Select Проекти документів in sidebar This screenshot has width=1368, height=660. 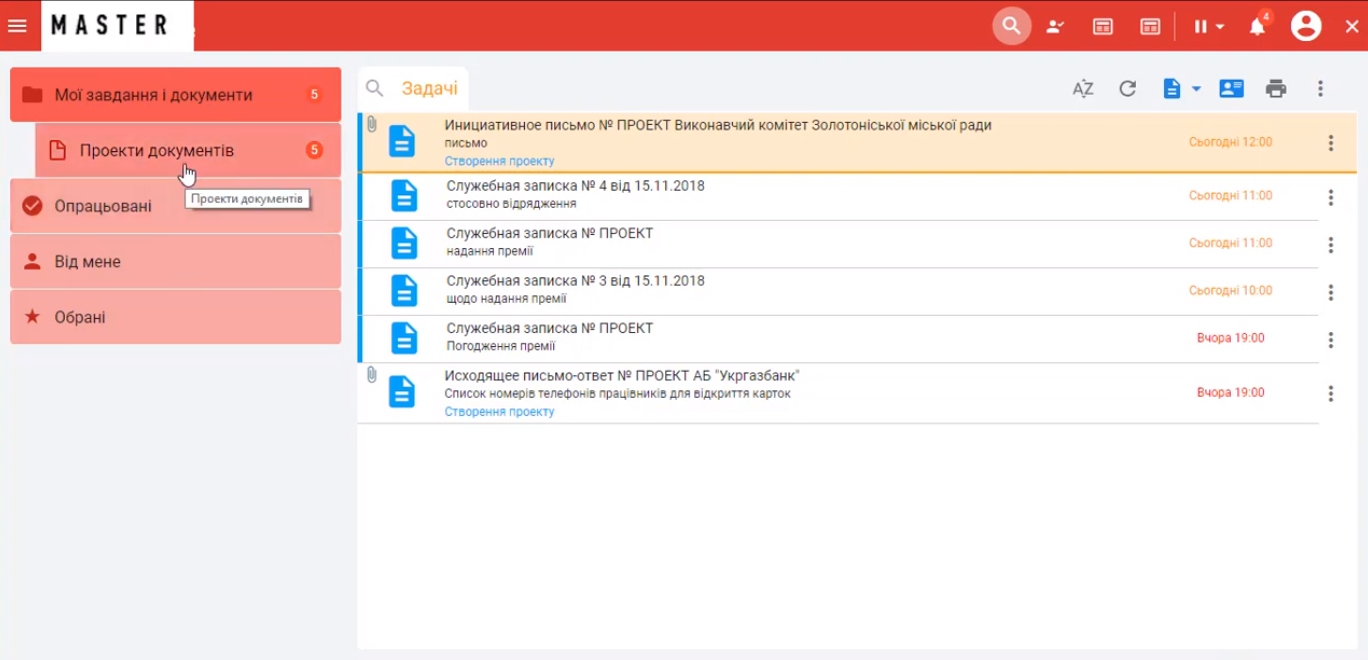point(188,151)
